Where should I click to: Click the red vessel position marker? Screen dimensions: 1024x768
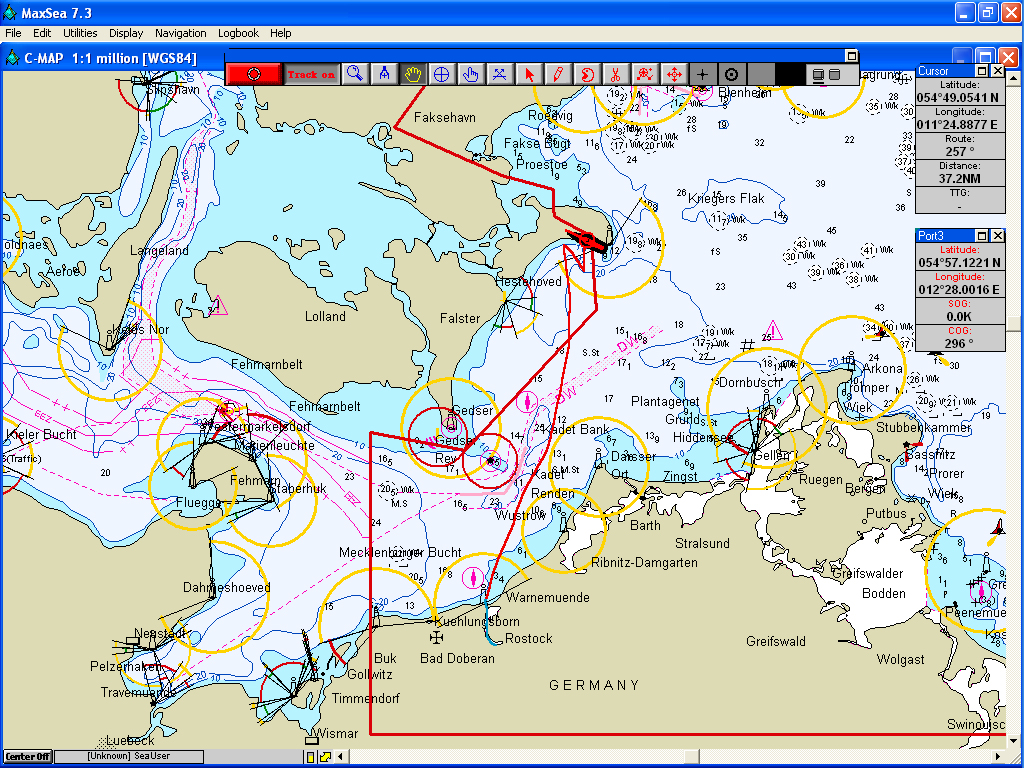[x=586, y=240]
